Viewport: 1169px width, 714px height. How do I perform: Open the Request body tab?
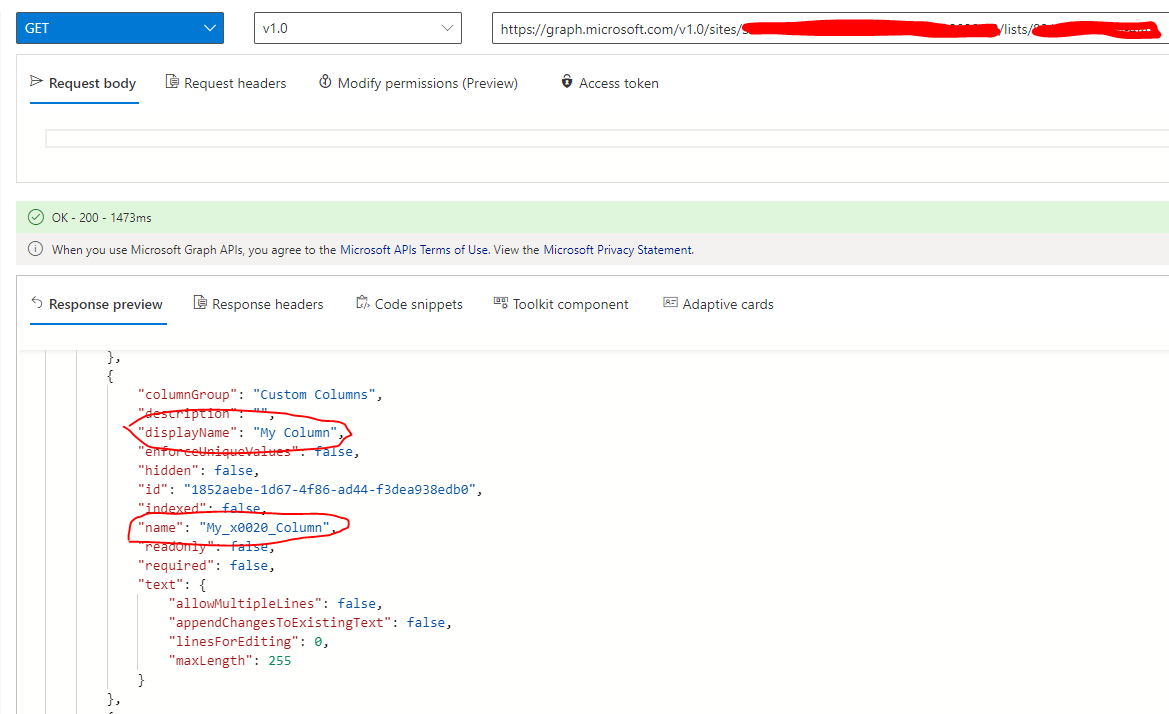coord(83,83)
